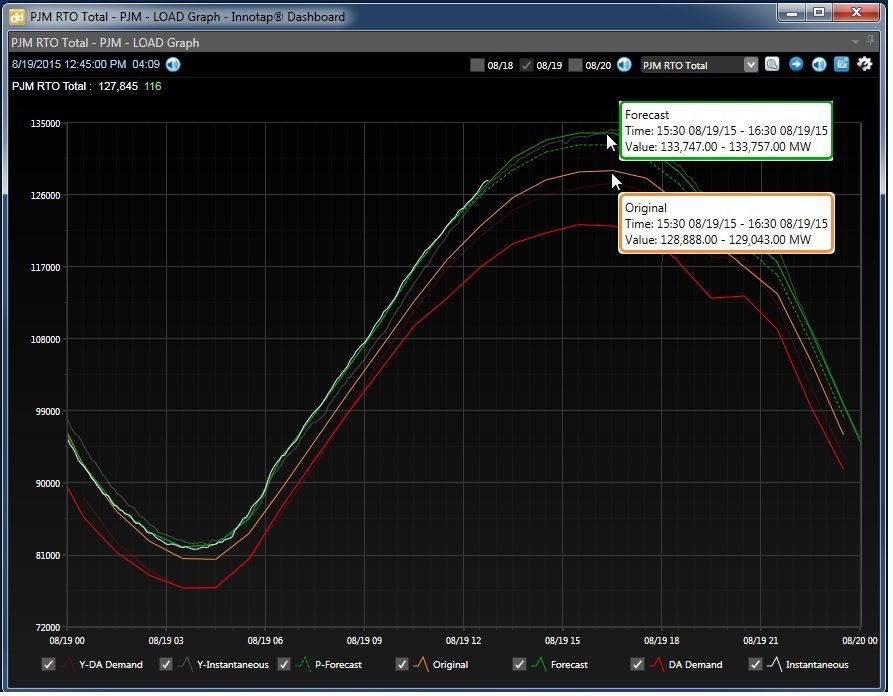Click the Forecast tooltip box
This screenshot has width=893, height=696.
(x=726, y=131)
